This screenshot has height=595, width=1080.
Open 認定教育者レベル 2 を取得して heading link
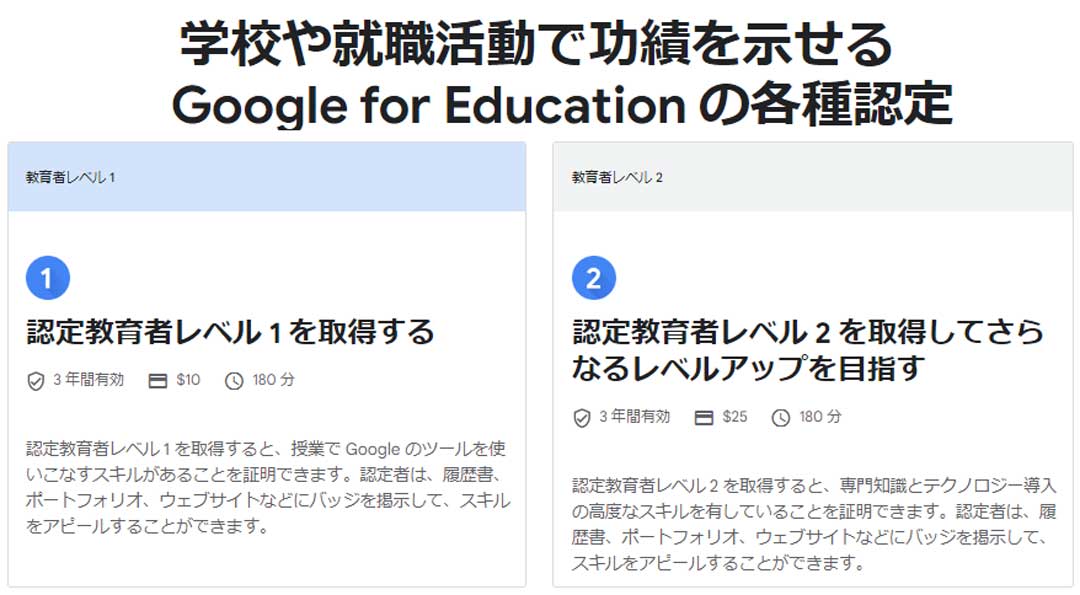click(x=808, y=350)
